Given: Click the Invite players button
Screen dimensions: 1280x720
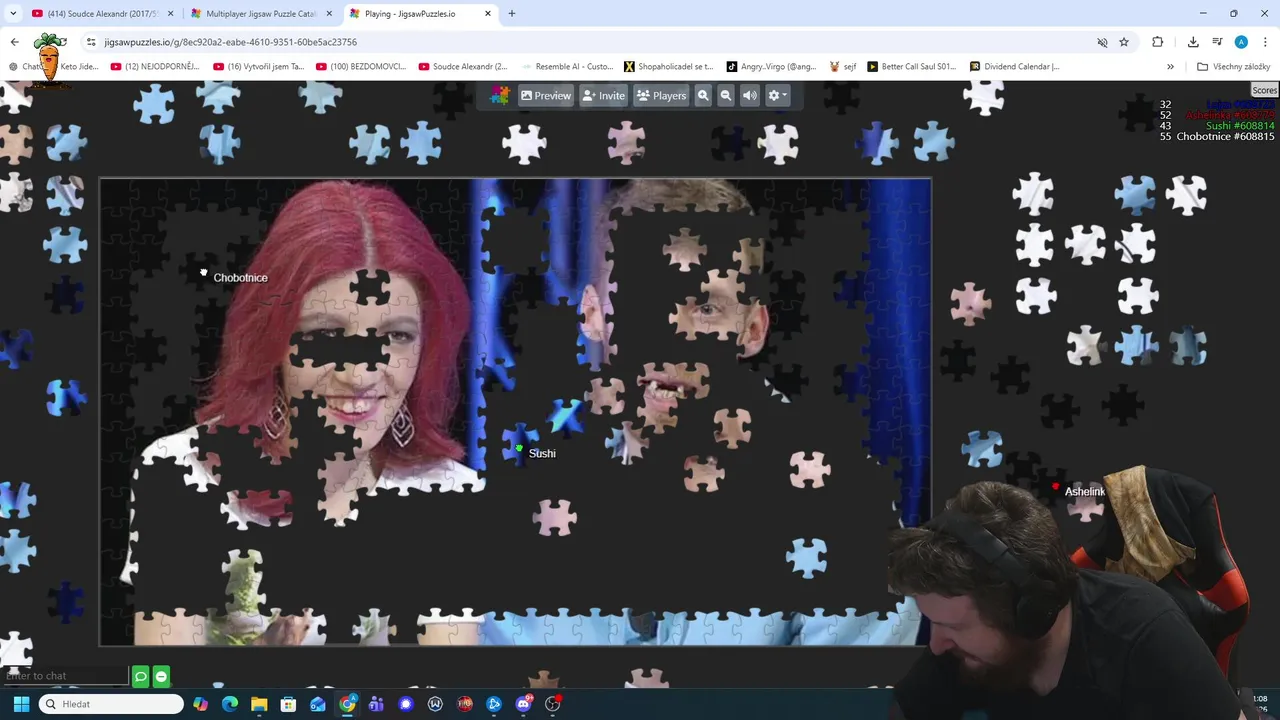Looking at the screenshot, I should pos(604,96).
